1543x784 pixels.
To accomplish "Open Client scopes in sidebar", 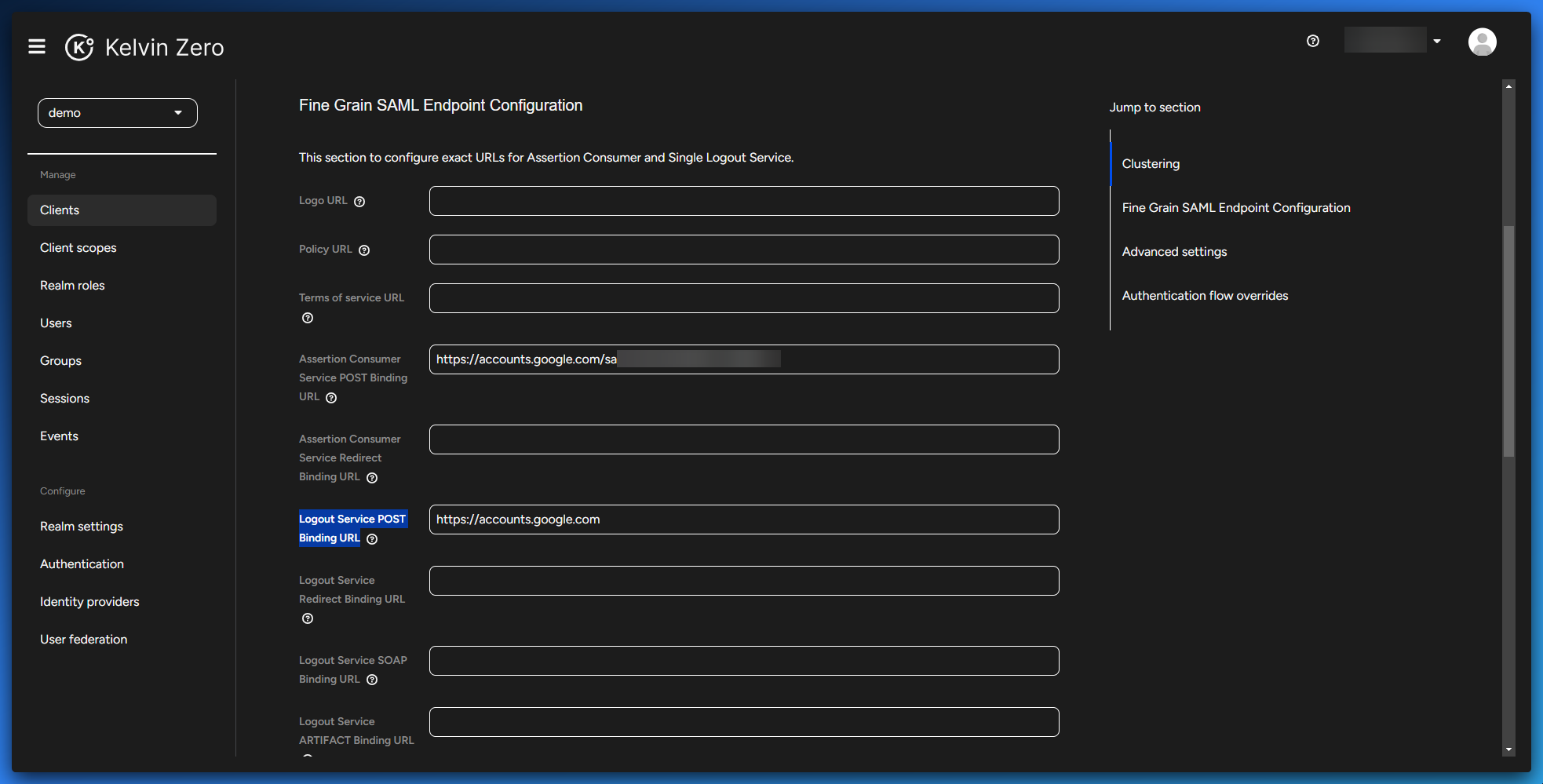I will [78, 248].
